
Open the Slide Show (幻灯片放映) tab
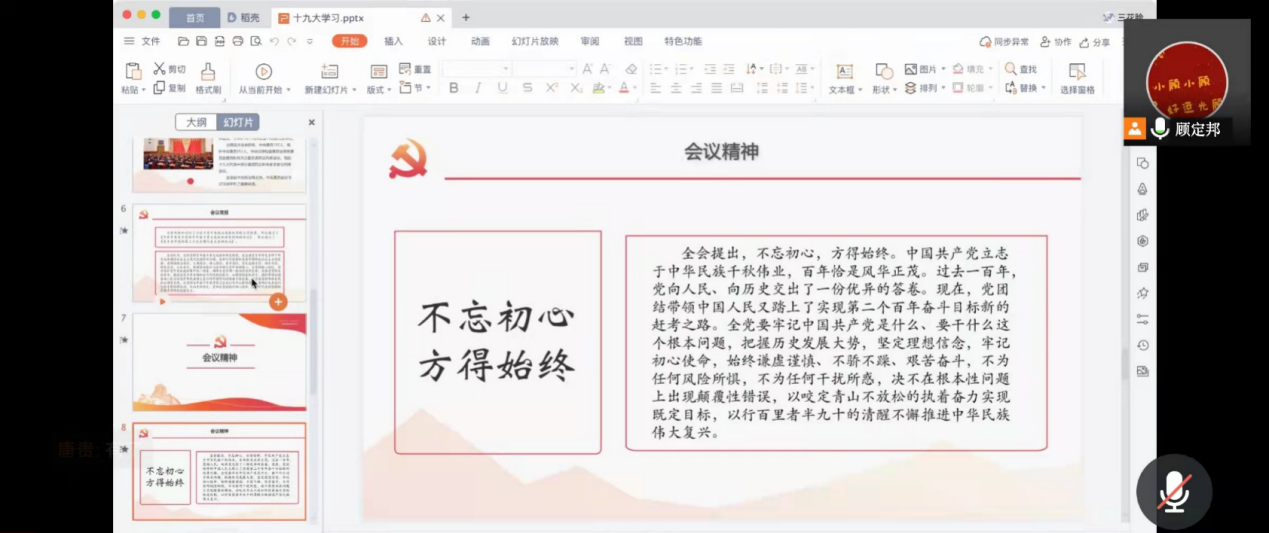[535, 41]
